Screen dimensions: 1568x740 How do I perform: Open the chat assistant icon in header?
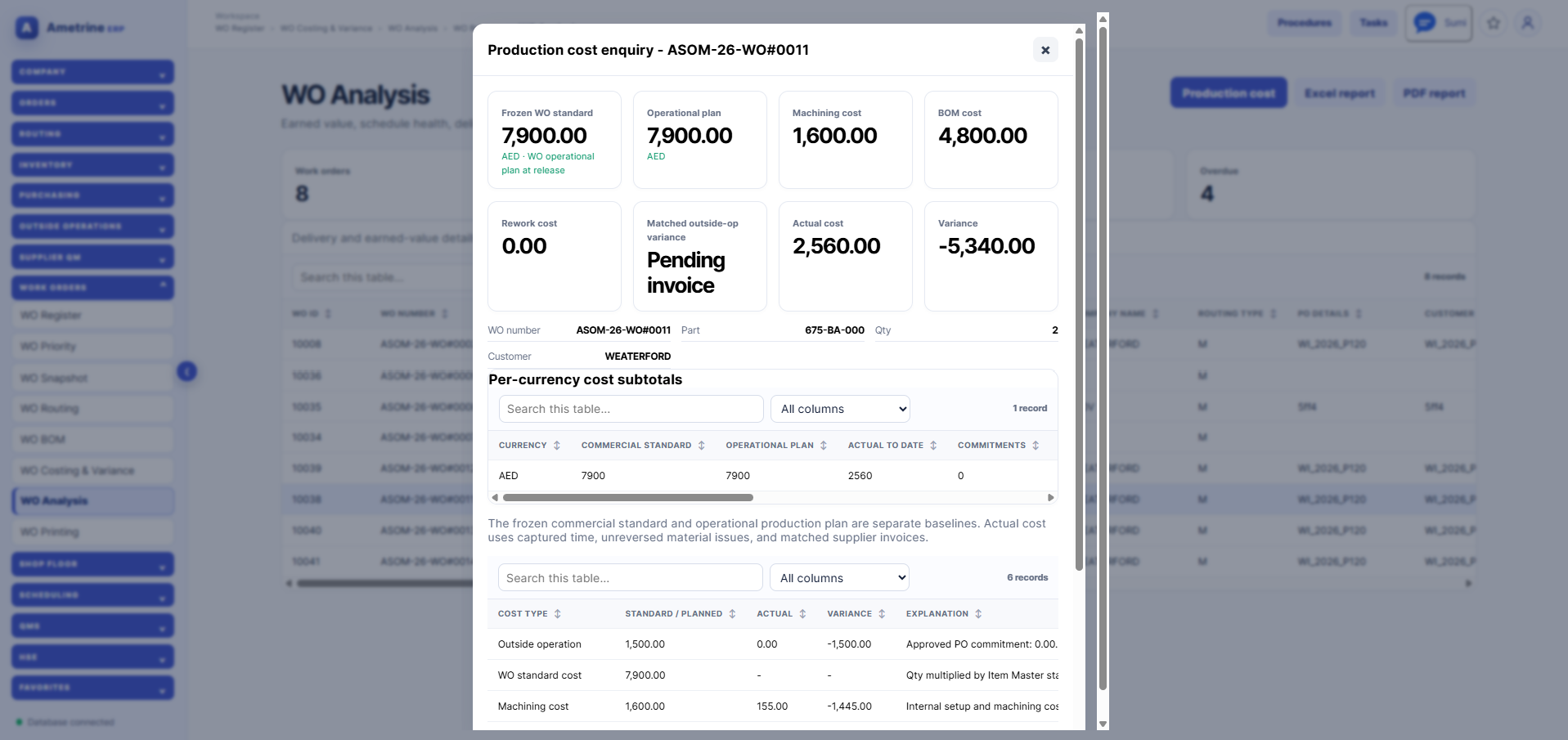coord(1424,23)
